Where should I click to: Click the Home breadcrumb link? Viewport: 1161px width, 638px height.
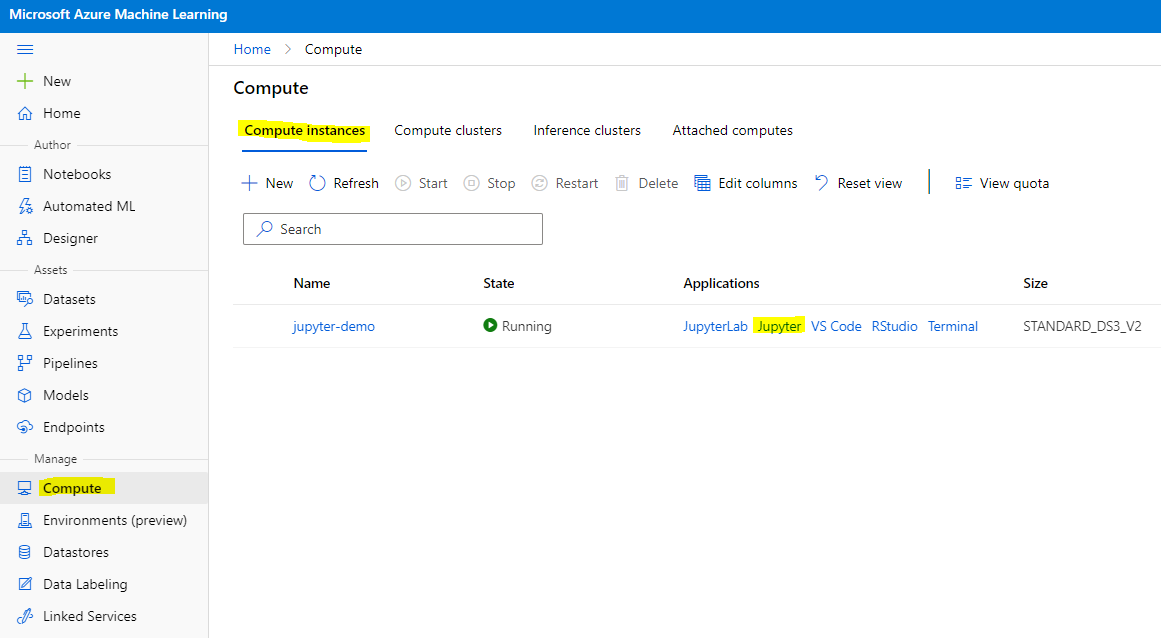point(252,49)
